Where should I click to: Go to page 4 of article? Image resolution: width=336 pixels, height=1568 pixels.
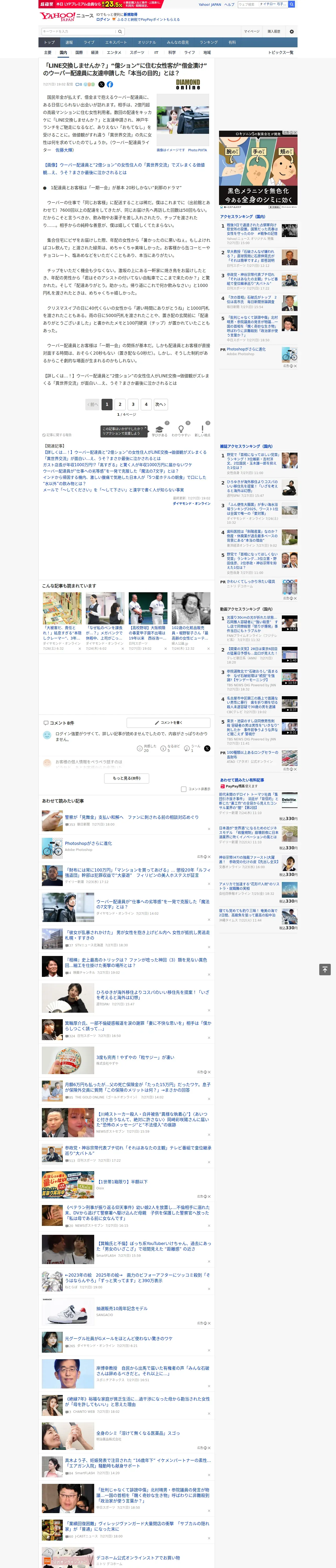pos(146,404)
